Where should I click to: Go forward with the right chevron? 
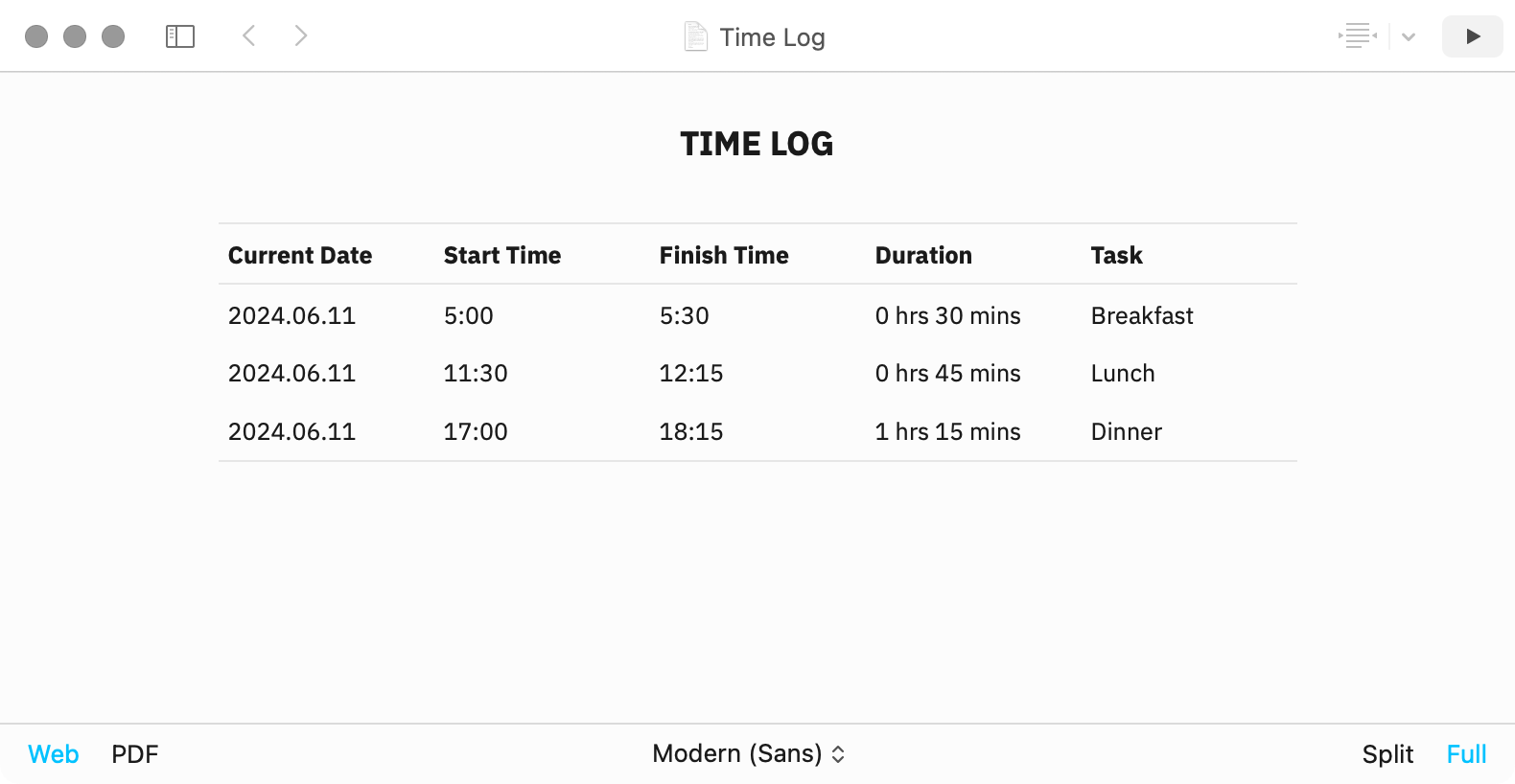pyautogui.click(x=301, y=36)
